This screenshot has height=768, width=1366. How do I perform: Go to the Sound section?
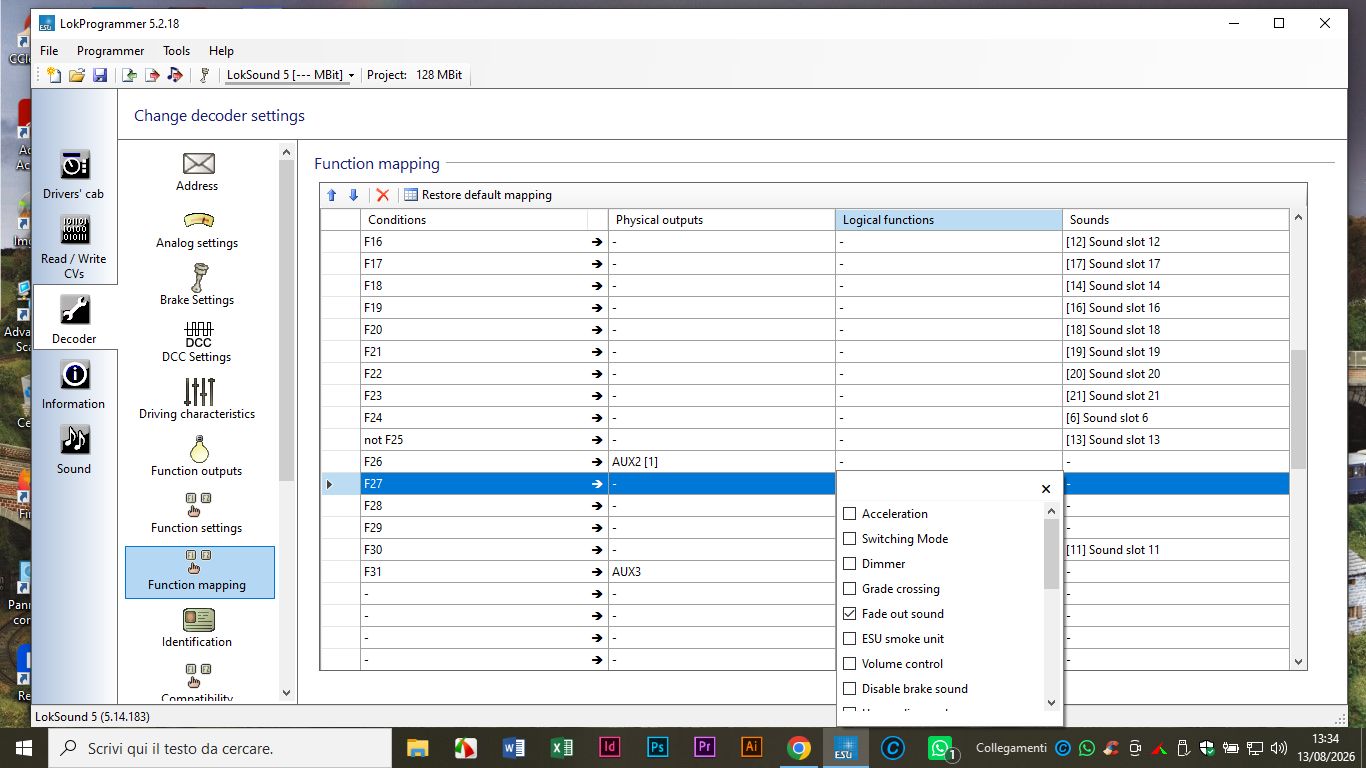tap(74, 450)
